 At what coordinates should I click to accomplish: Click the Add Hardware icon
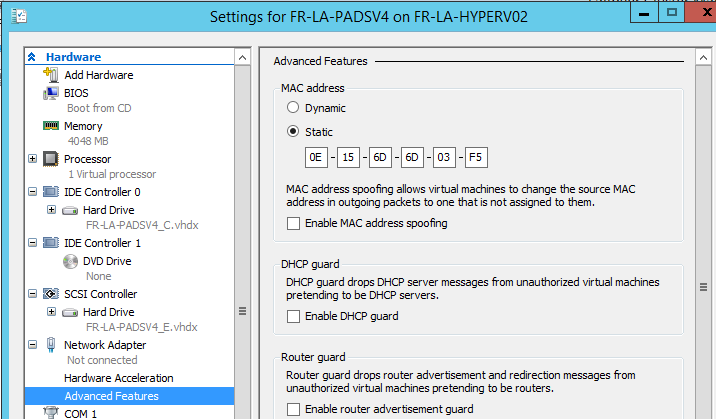52,75
